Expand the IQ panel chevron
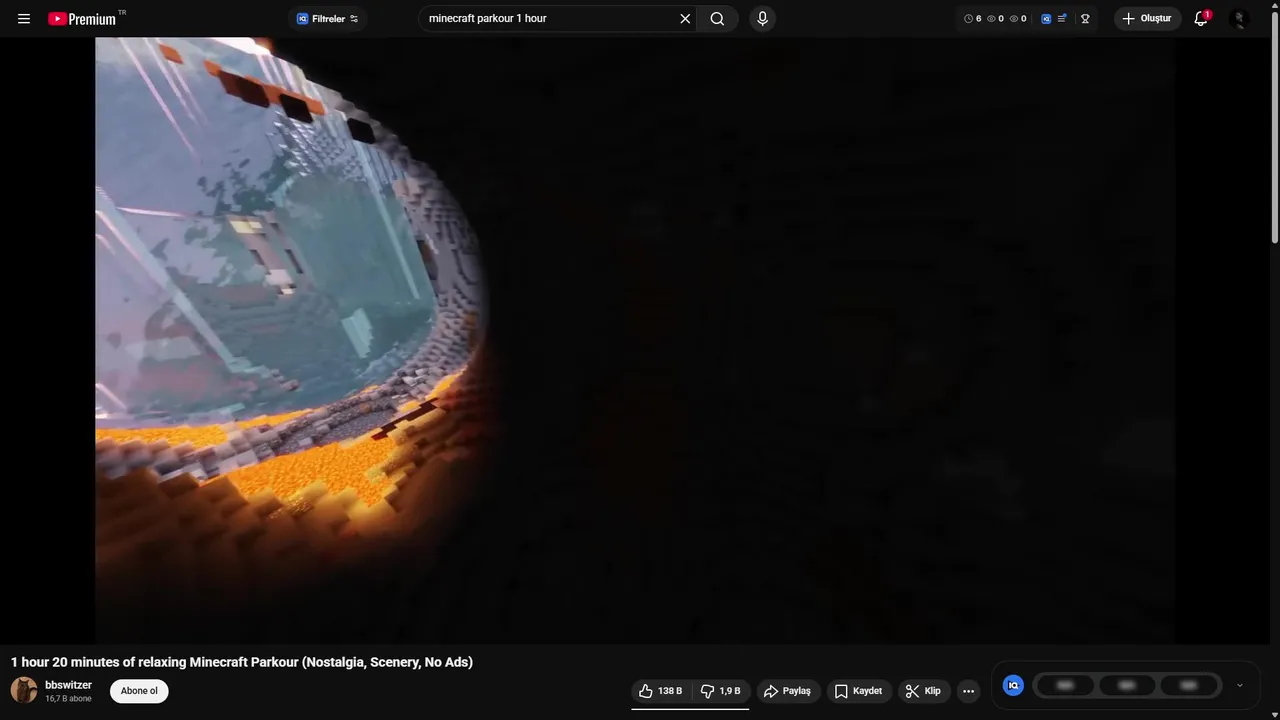This screenshot has height=720, width=1280. pyautogui.click(x=1240, y=685)
